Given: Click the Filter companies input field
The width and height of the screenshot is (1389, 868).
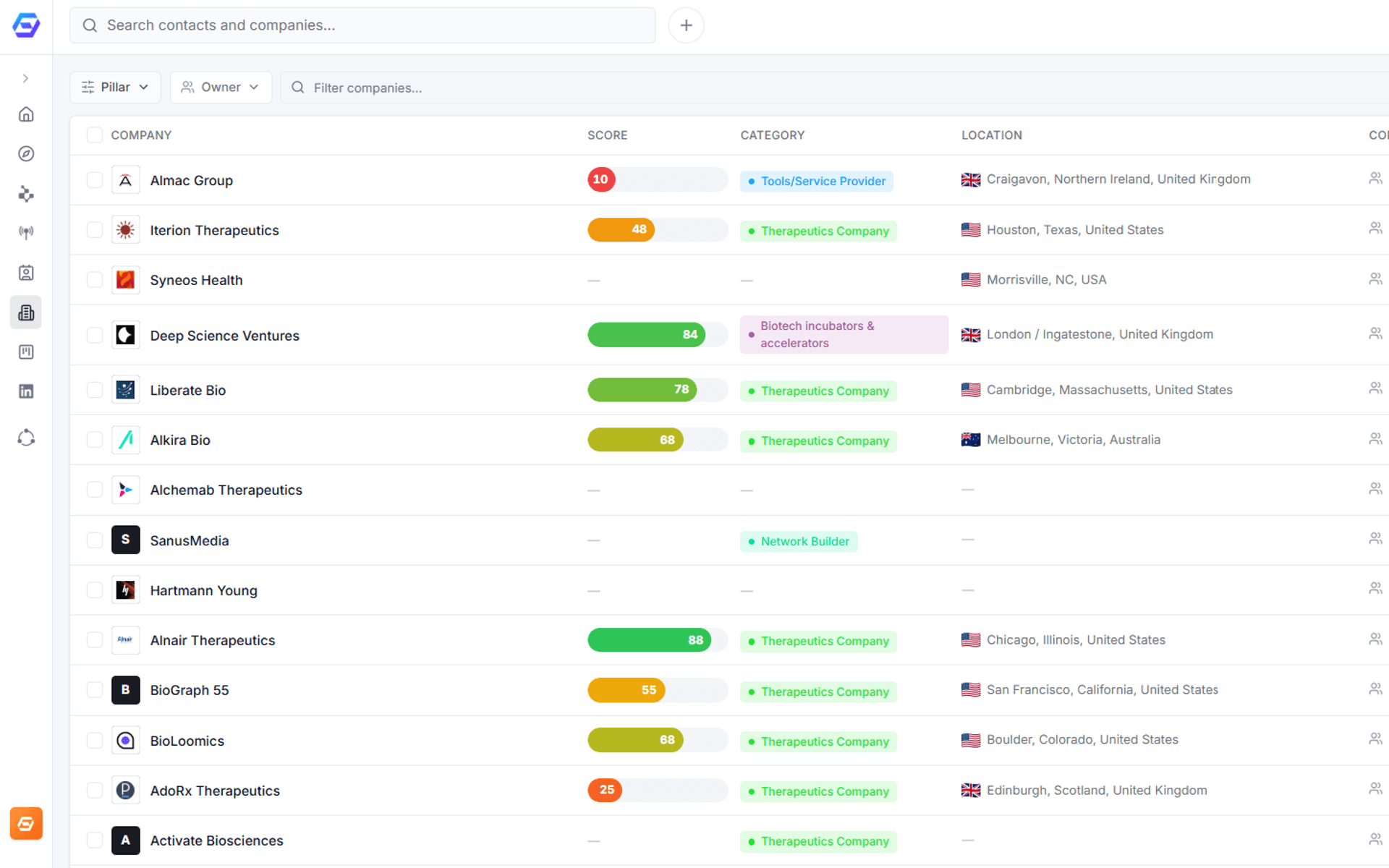Looking at the screenshot, I should coord(835,88).
